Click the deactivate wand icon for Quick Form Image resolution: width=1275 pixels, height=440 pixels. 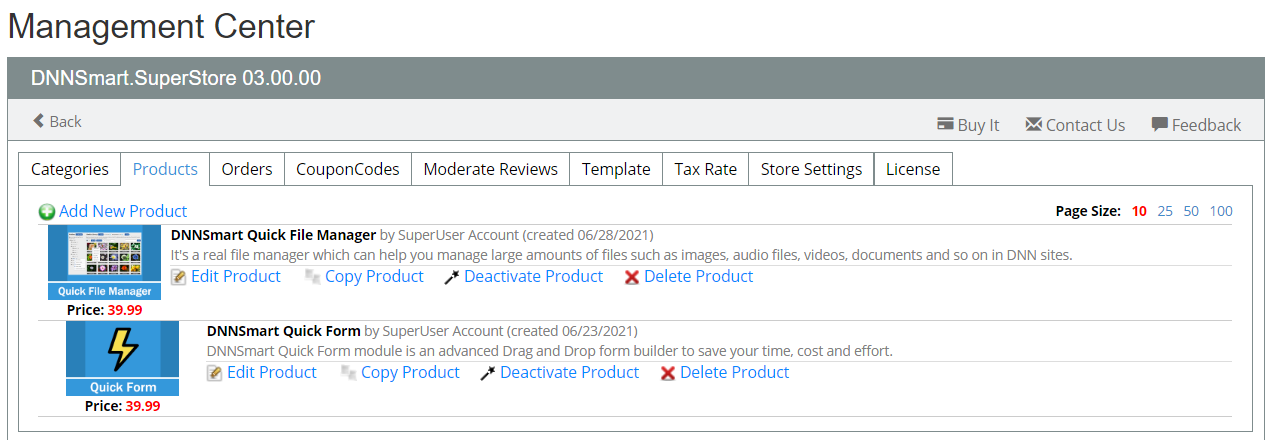click(x=488, y=373)
